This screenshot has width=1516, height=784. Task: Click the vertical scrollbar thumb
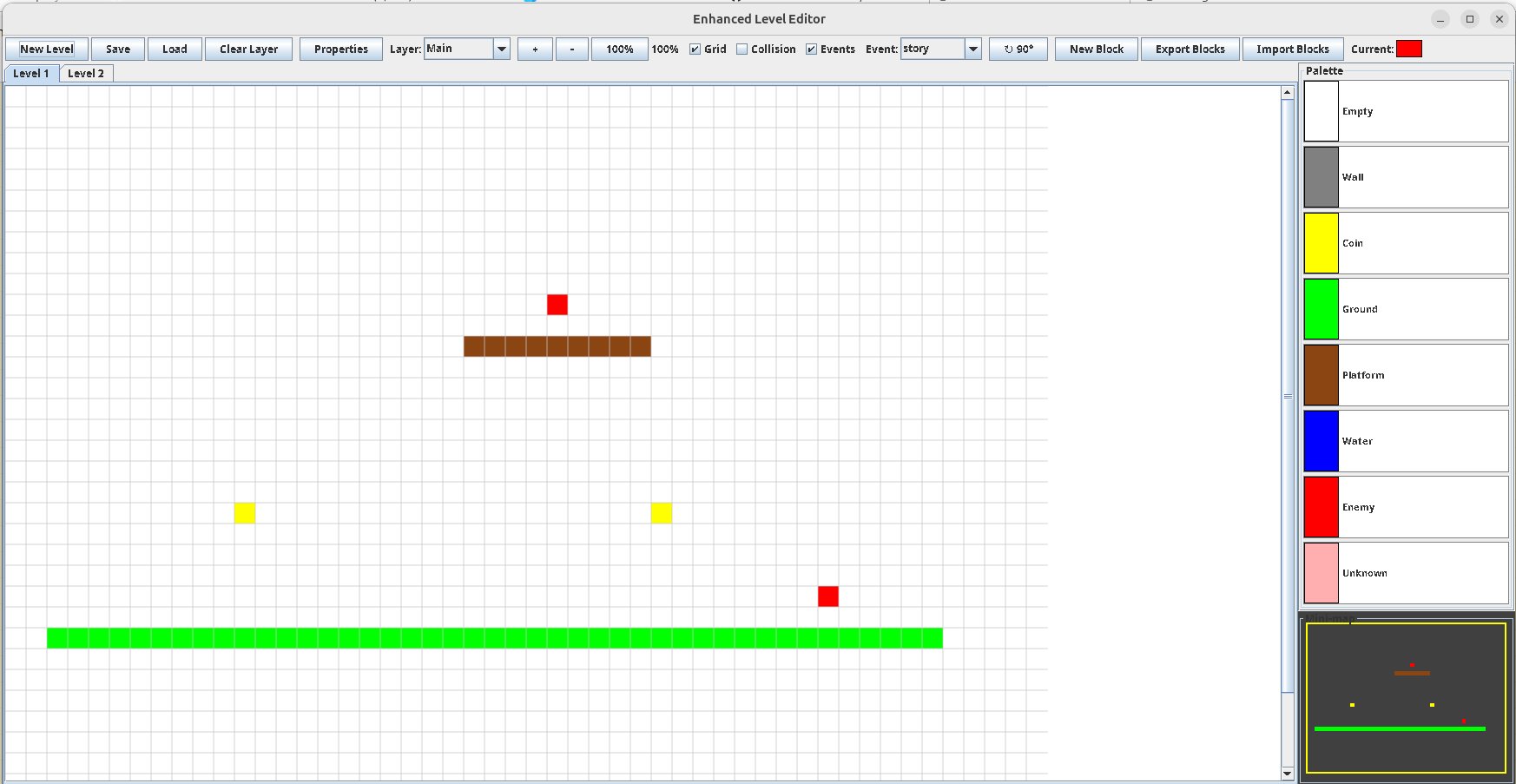point(1288,396)
